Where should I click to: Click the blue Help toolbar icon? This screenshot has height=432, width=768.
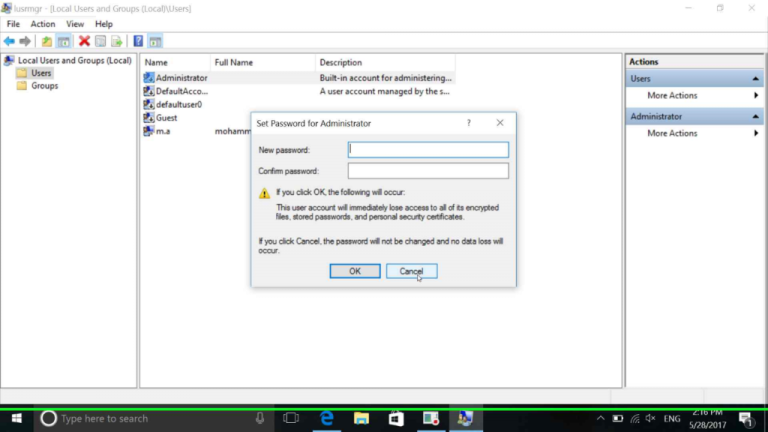[138, 41]
